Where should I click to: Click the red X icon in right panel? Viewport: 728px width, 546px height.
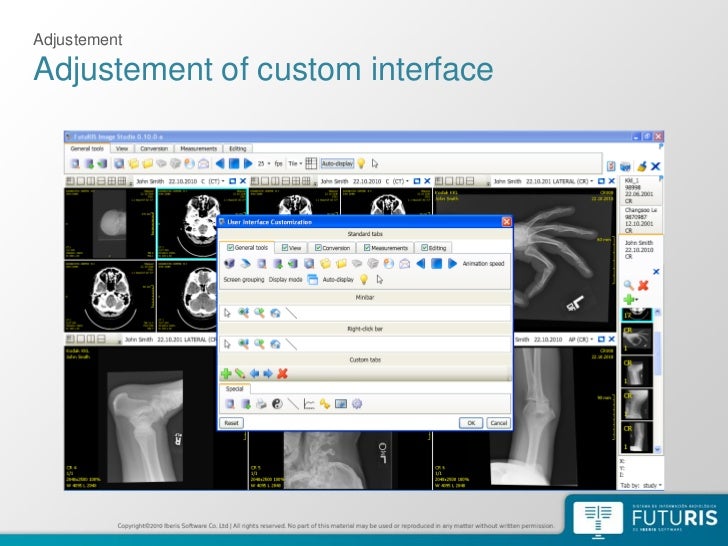click(x=643, y=286)
